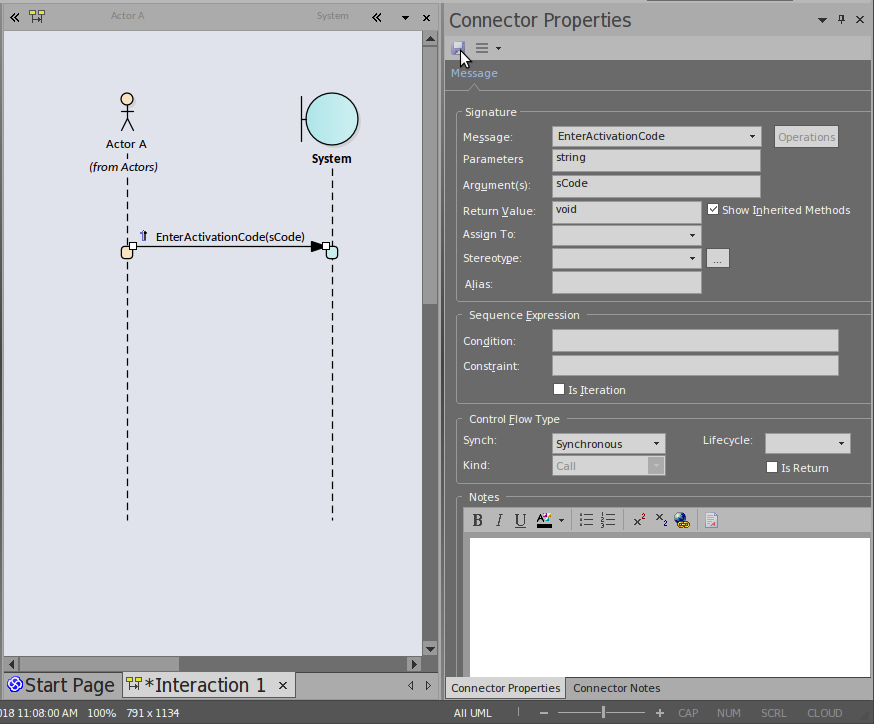The width and height of the screenshot is (874, 724).
Task: Insert hyperlink using the globe icon
Action: [x=681, y=520]
